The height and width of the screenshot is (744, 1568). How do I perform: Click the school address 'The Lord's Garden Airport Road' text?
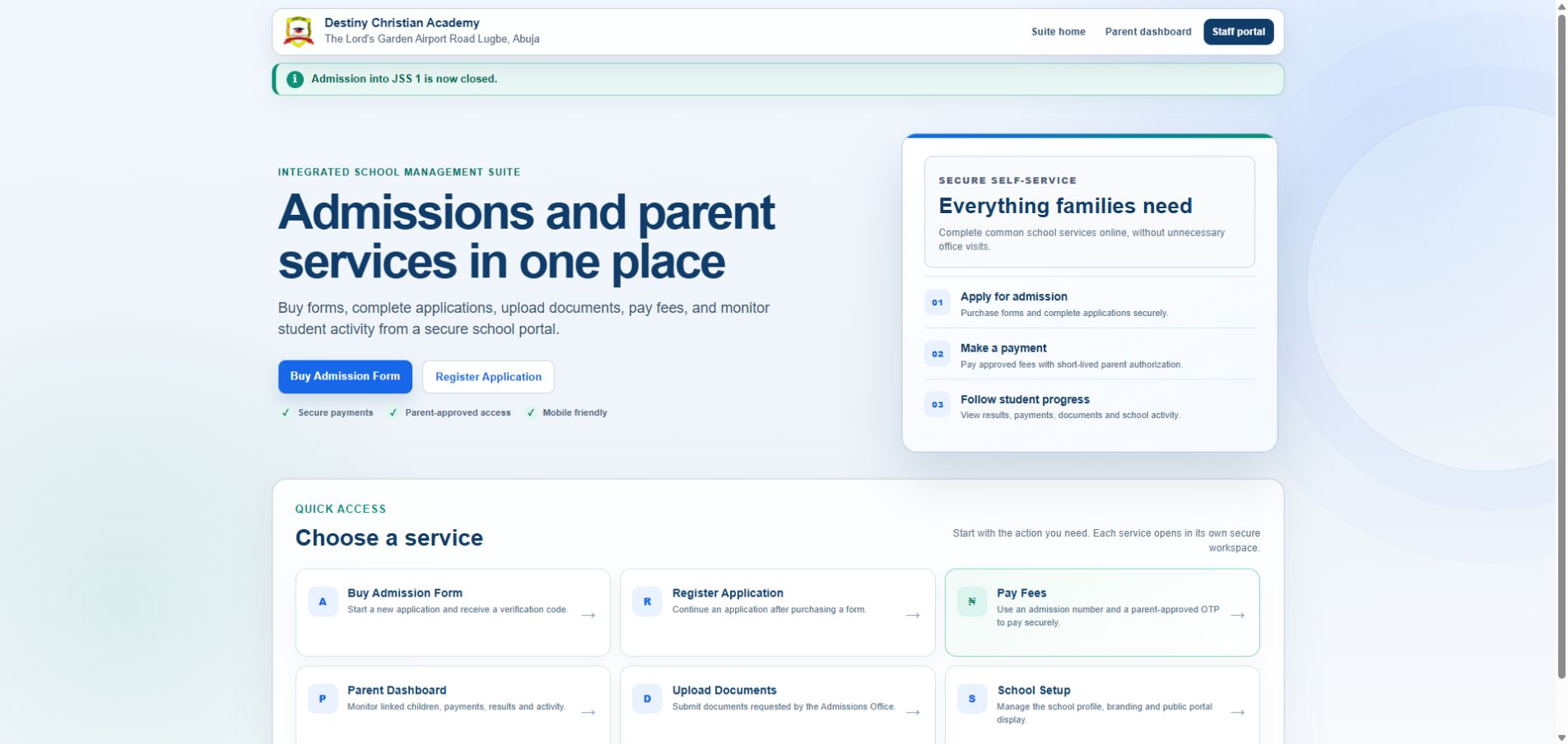[x=432, y=39]
